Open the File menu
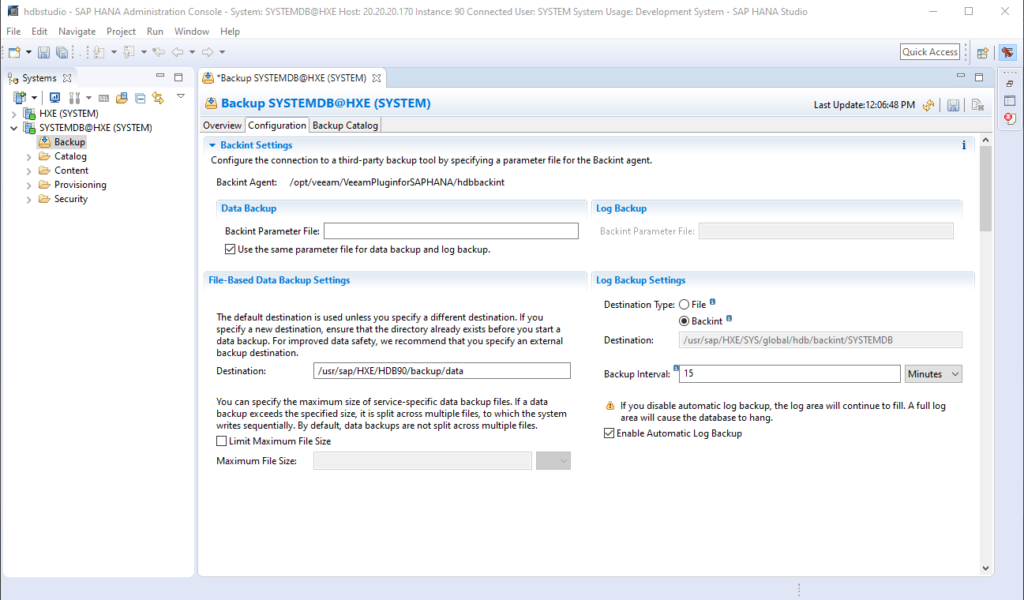This screenshot has height=600, width=1024. [x=13, y=31]
